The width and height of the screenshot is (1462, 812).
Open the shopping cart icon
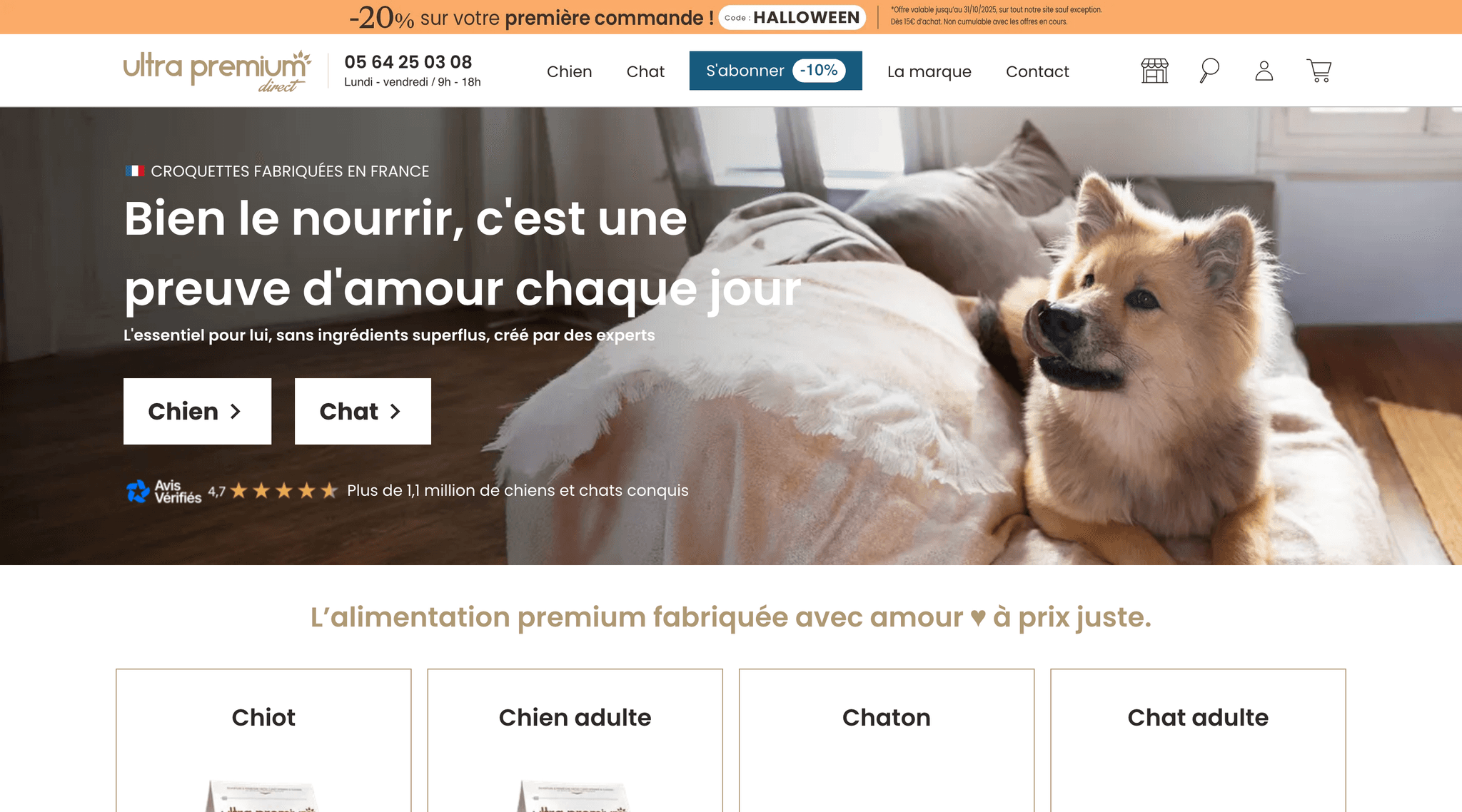click(1319, 71)
